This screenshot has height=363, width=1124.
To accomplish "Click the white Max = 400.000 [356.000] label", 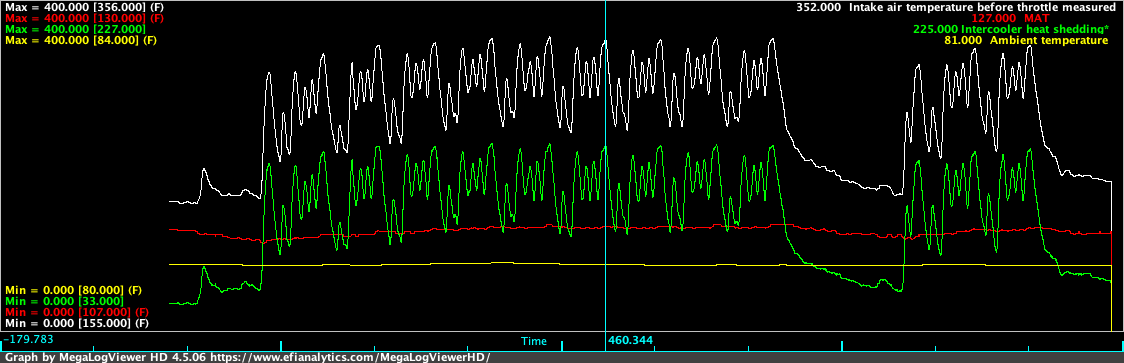I will click(x=85, y=6).
